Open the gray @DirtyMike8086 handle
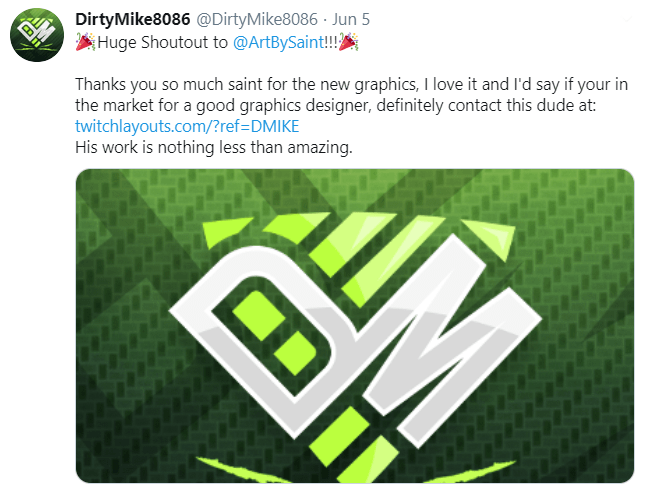This screenshot has width=648, height=489. pos(257,19)
